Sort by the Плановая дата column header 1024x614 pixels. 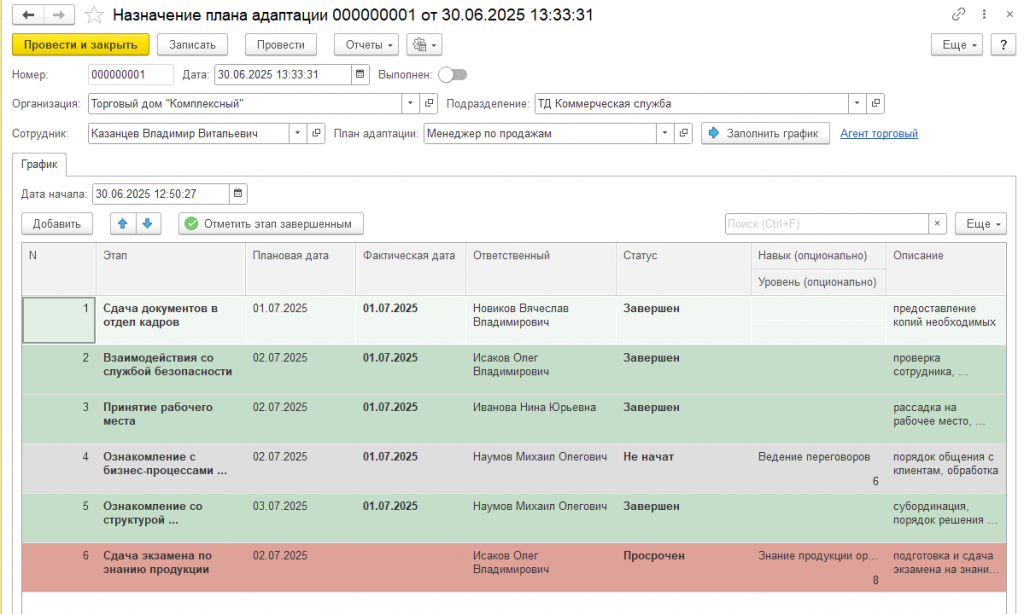(300, 269)
